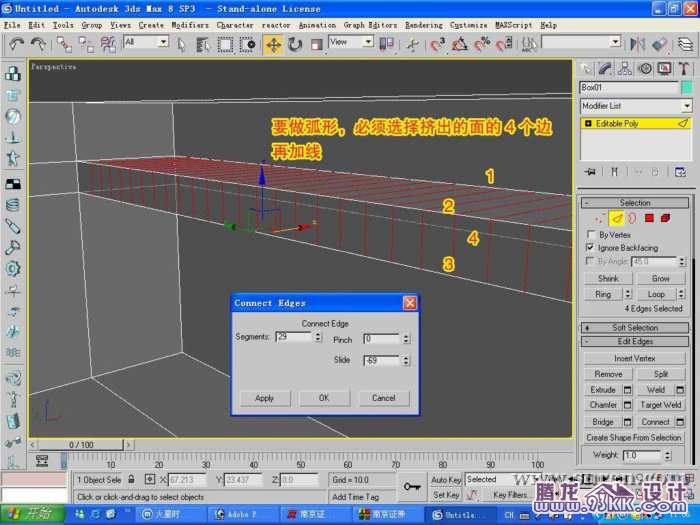Open the Customize menu
This screenshot has height=525, width=700.
point(468,25)
